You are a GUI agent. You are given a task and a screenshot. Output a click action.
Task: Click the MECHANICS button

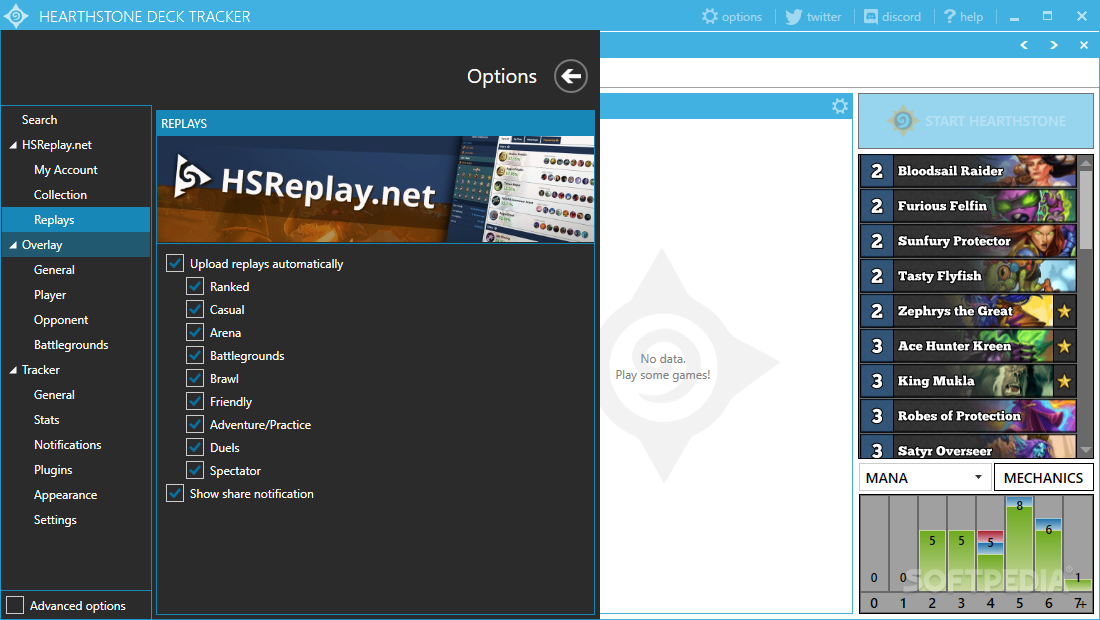coord(1043,478)
